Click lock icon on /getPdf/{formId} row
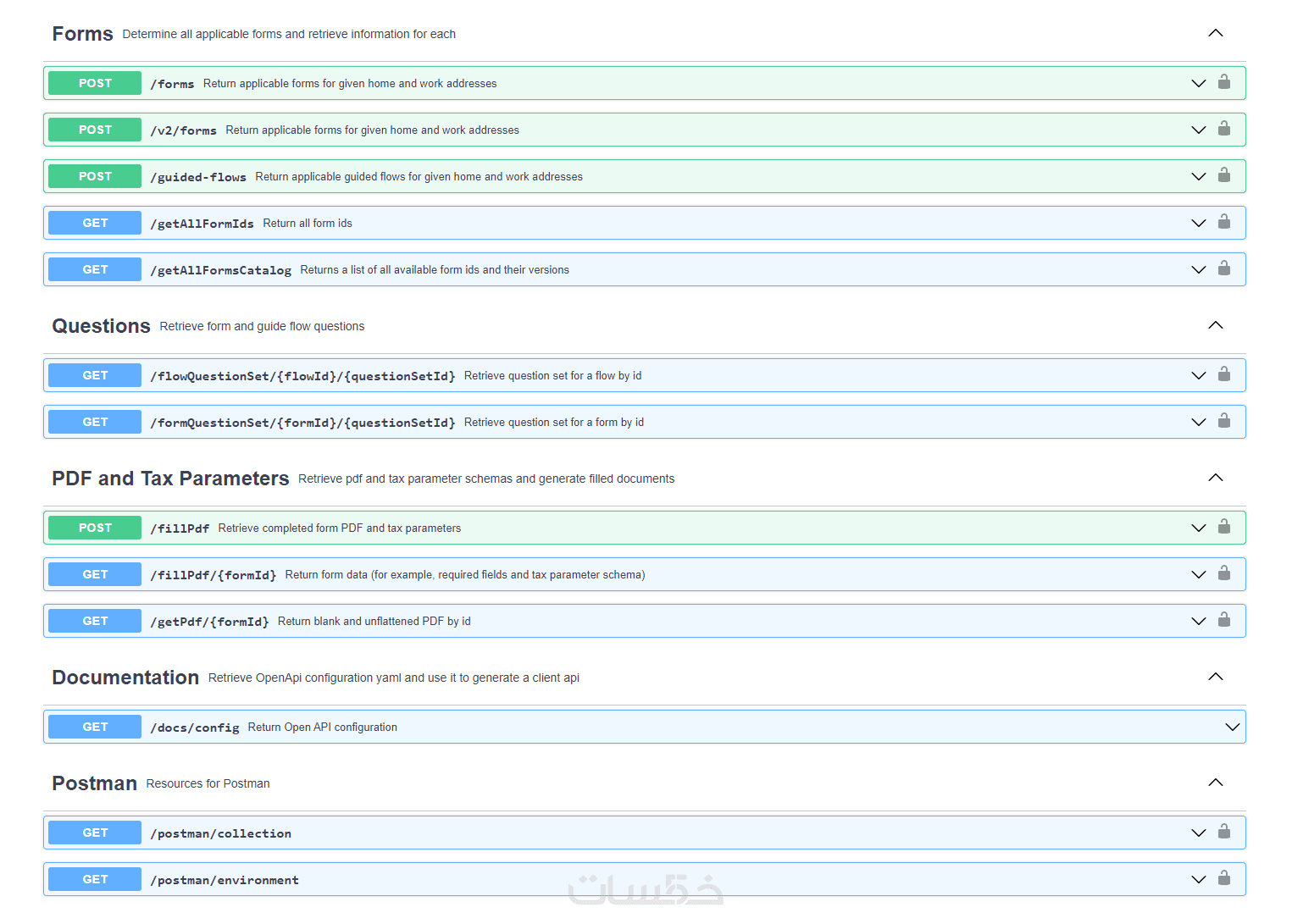Screen dimensions: 1292x924 (x=1224, y=620)
